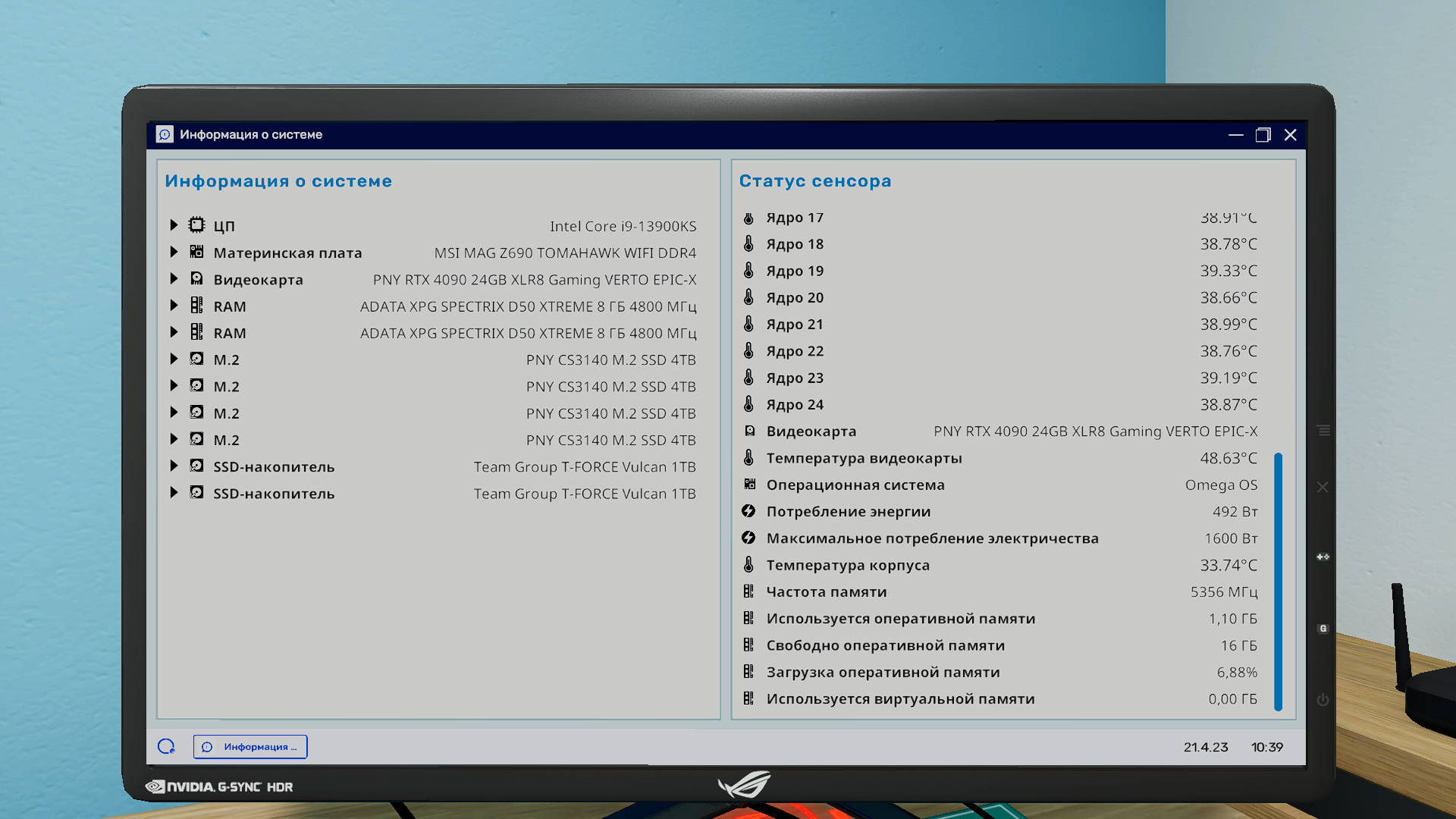
Task: Expand the ЦП processor entry
Action: (x=174, y=225)
